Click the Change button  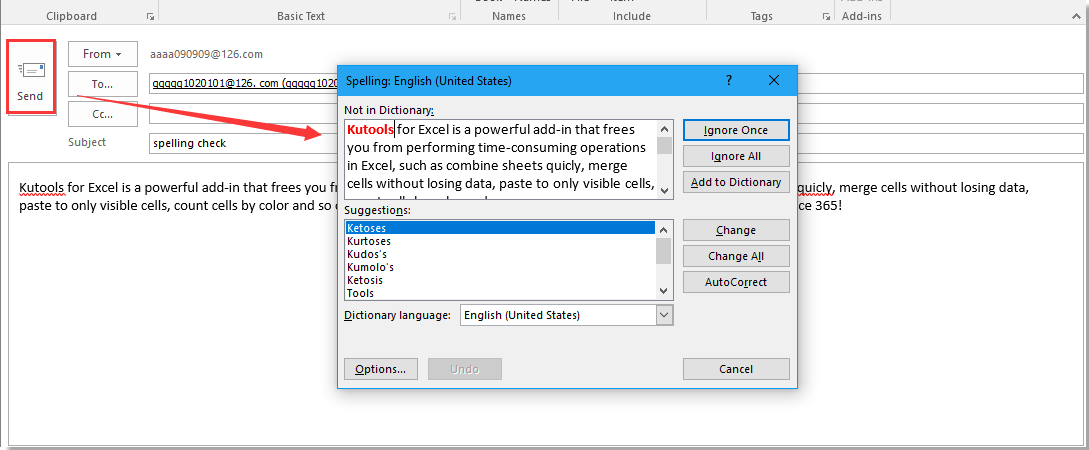736,231
